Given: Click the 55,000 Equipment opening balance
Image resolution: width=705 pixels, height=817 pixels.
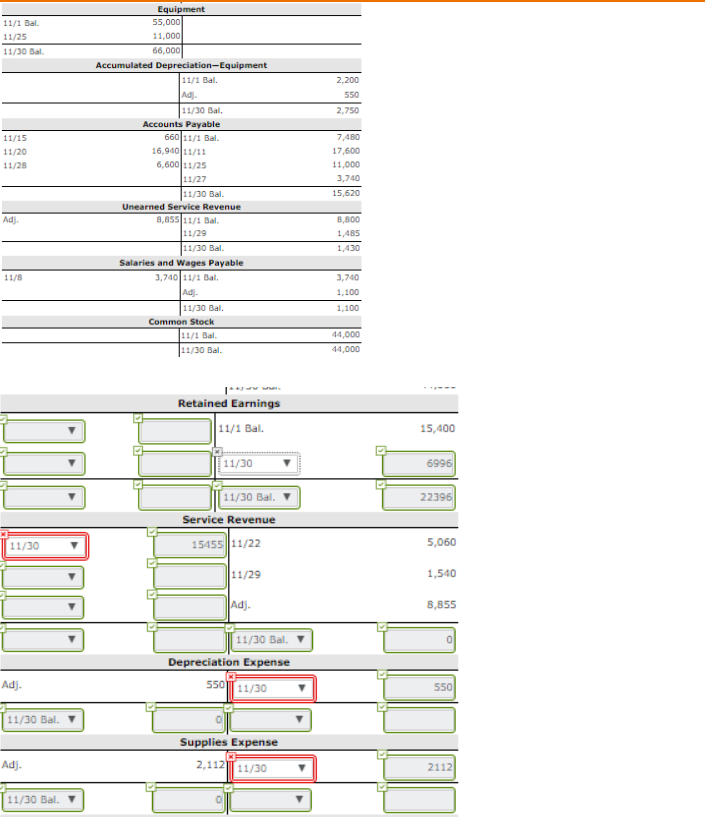Looking at the screenshot, I should click(x=166, y=22).
